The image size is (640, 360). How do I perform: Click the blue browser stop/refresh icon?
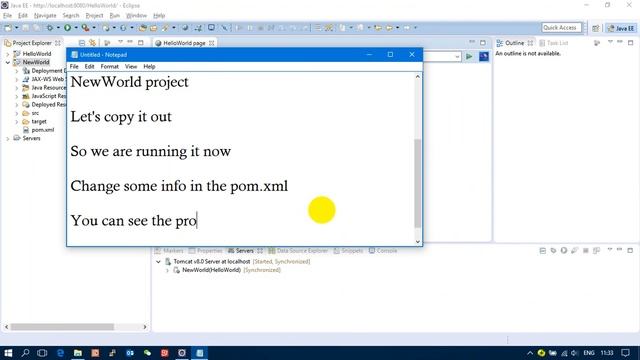484,56
